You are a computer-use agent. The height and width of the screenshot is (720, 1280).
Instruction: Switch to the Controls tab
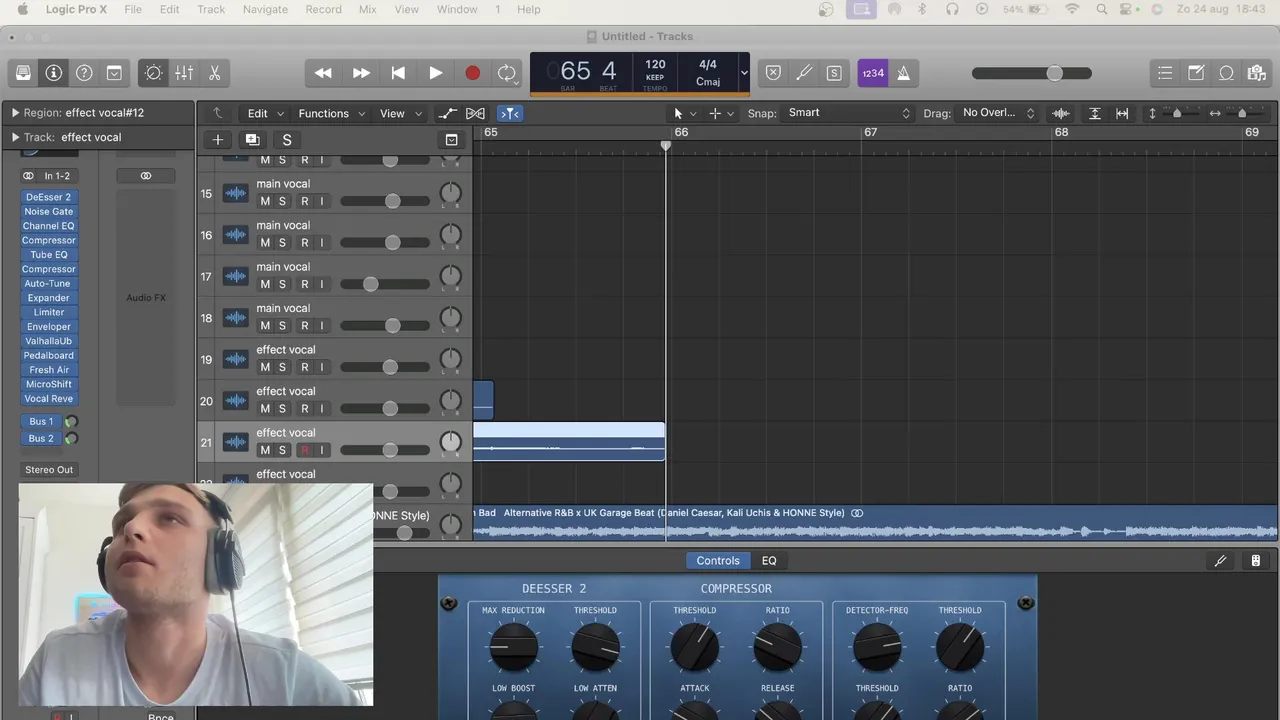point(718,561)
